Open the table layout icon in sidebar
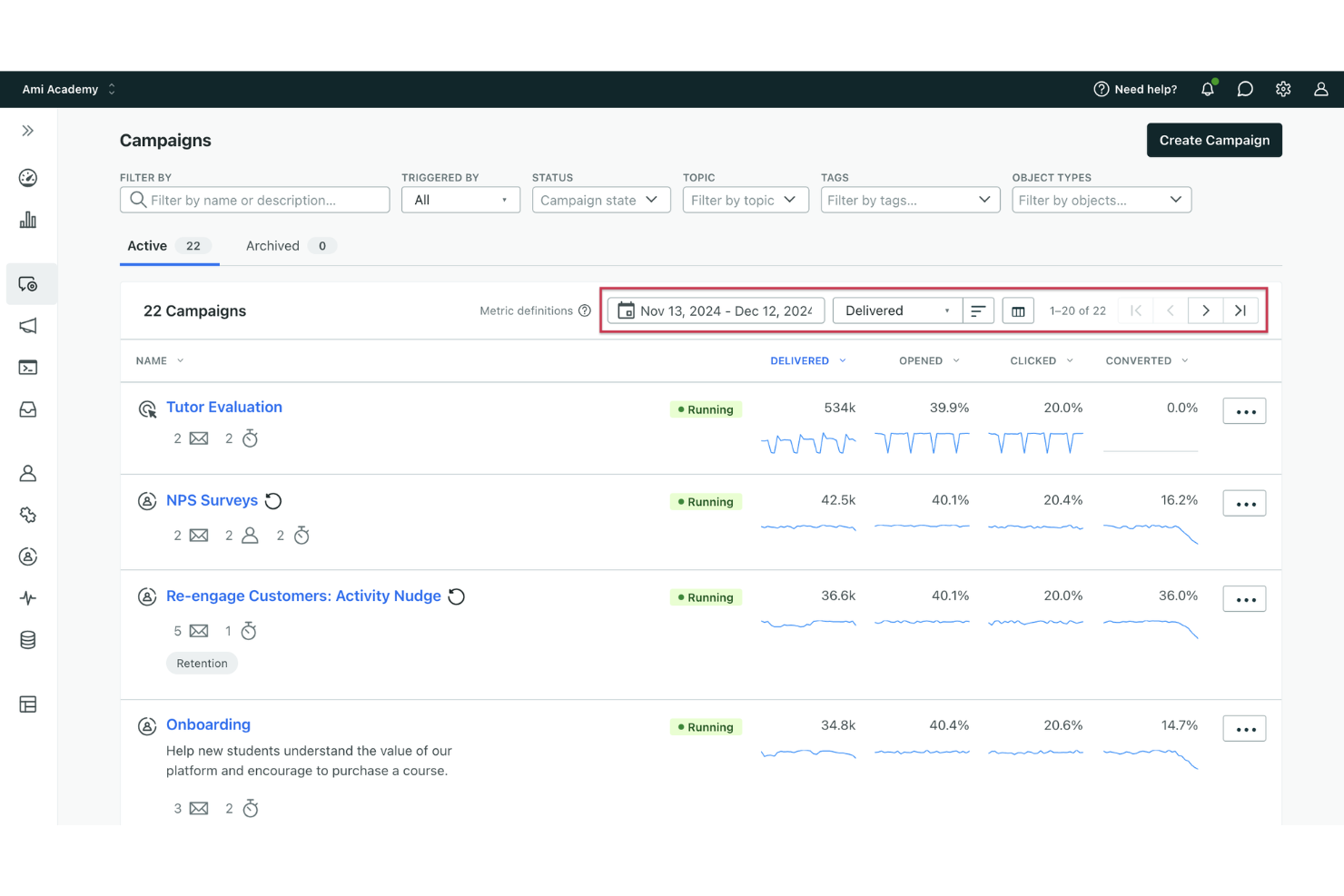 pos(28,704)
